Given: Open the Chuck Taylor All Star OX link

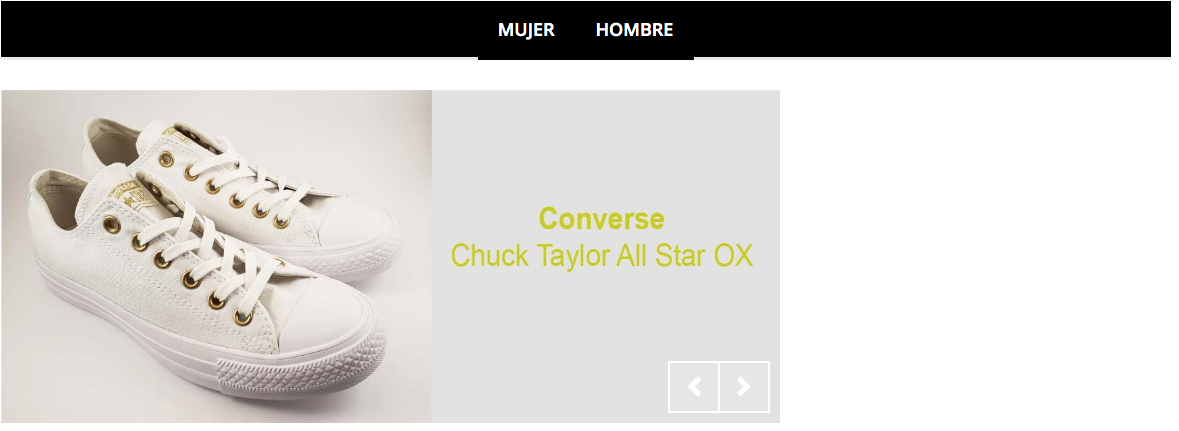Looking at the screenshot, I should (602, 256).
